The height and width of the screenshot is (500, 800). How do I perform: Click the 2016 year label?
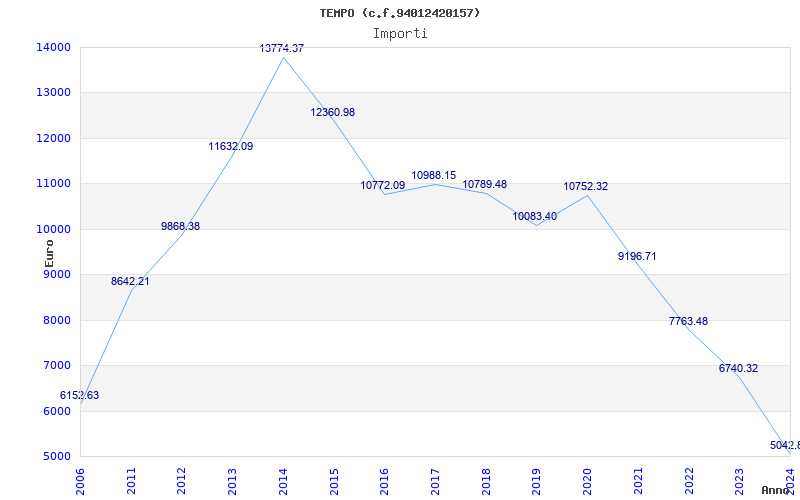385,482
